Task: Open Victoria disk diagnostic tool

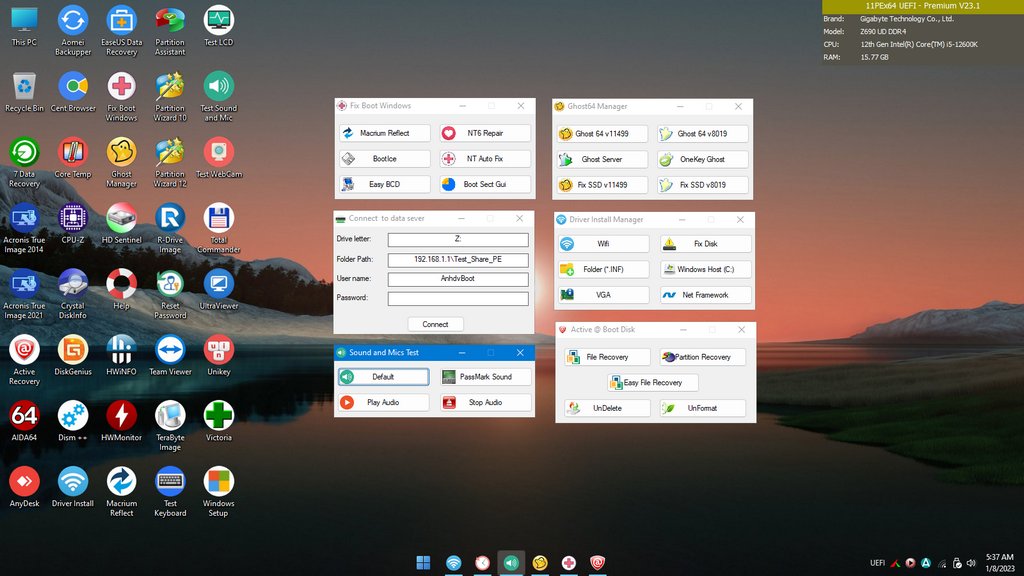Action: [218, 417]
